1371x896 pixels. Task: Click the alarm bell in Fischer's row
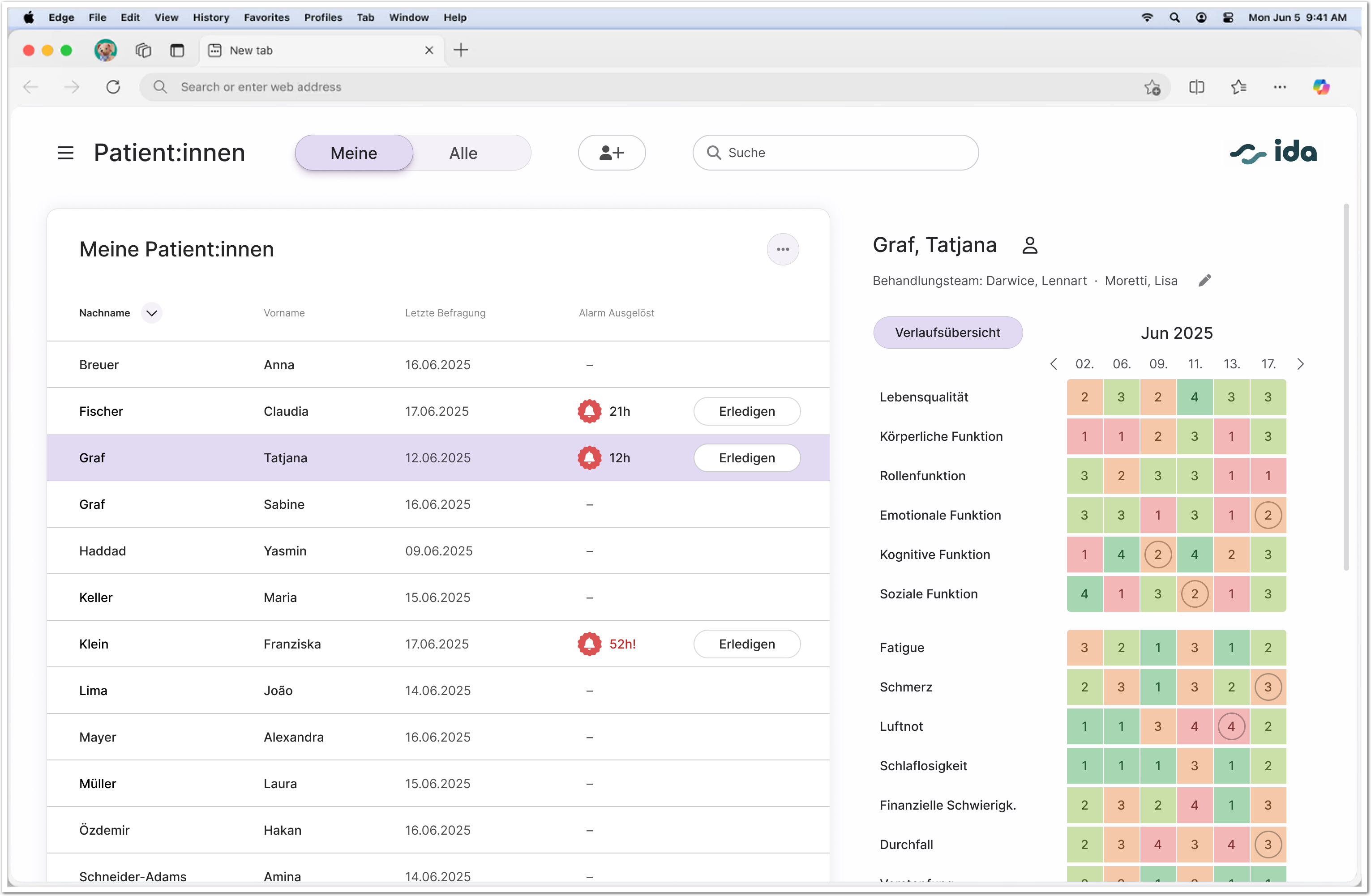coord(589,411)
